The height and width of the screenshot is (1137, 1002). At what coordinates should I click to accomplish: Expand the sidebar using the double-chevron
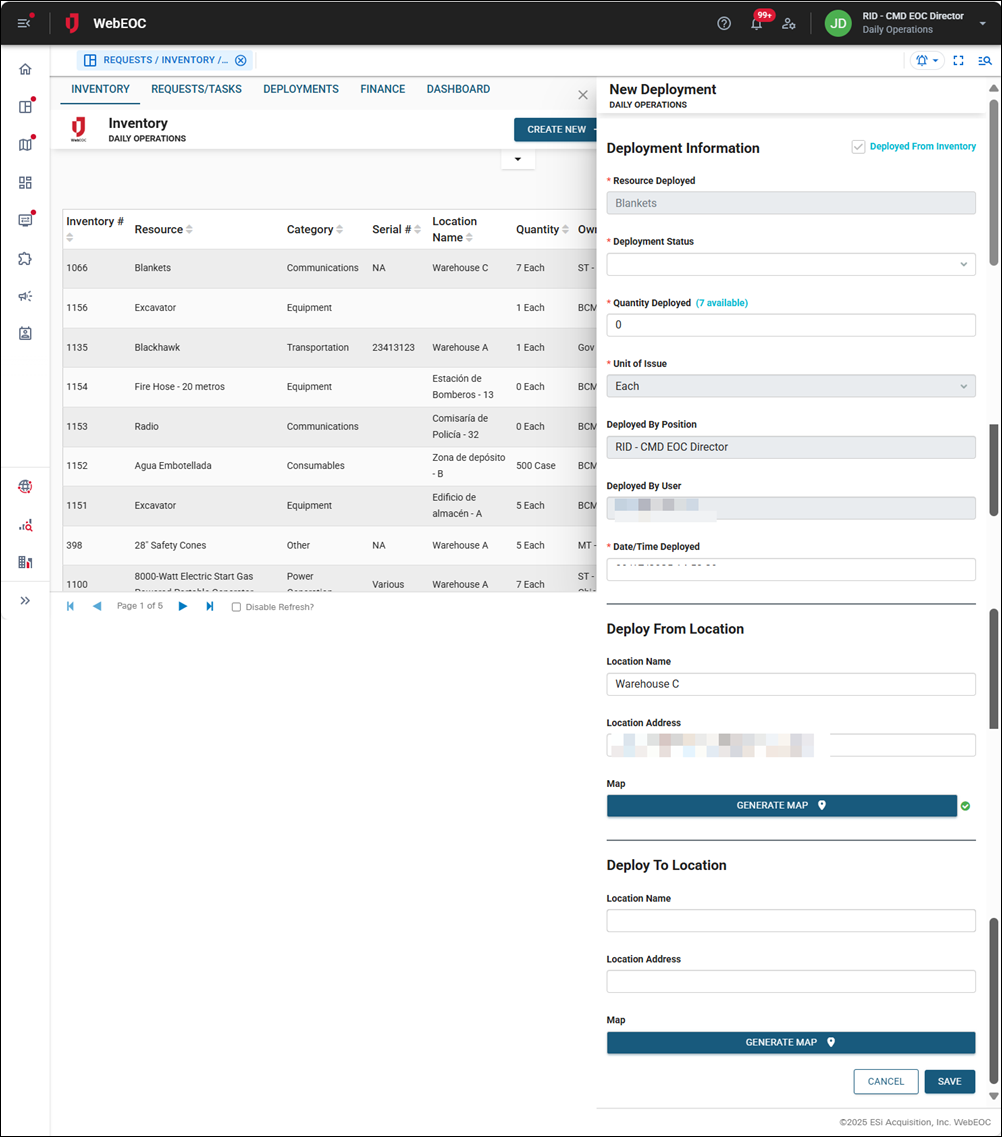25,600
